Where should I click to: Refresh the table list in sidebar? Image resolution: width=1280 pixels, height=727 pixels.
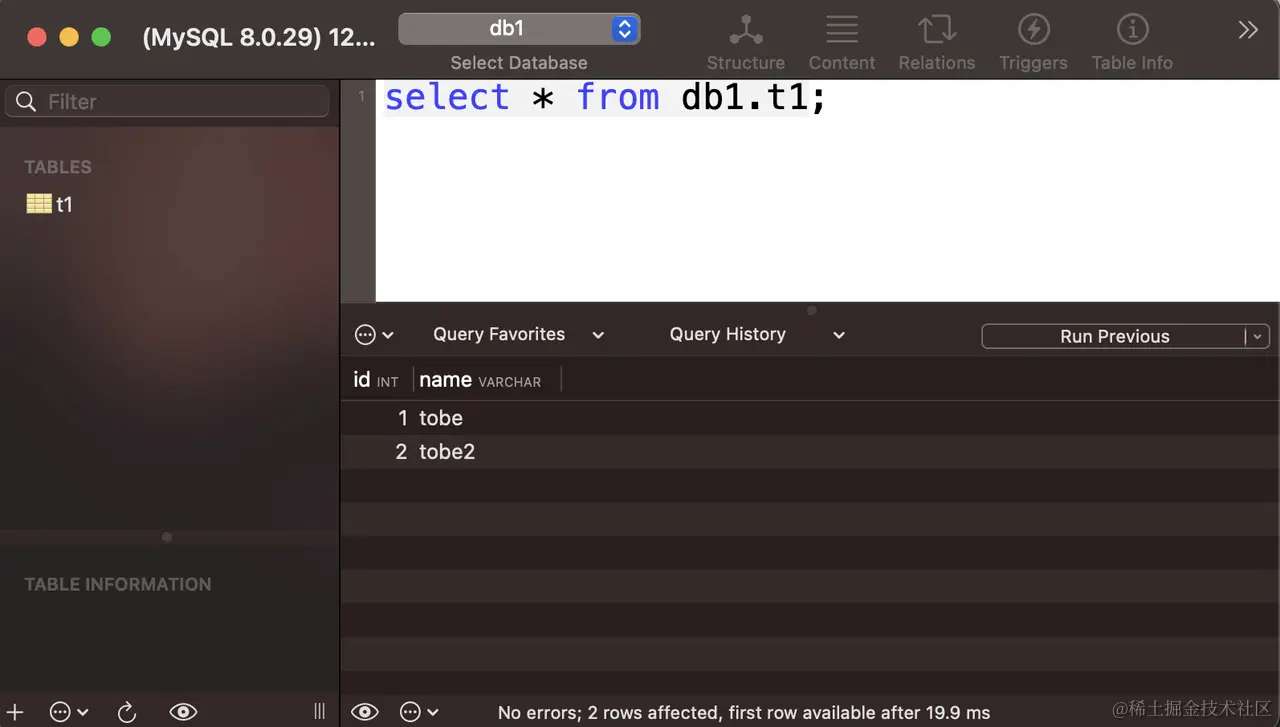click(x=127, y=712)
